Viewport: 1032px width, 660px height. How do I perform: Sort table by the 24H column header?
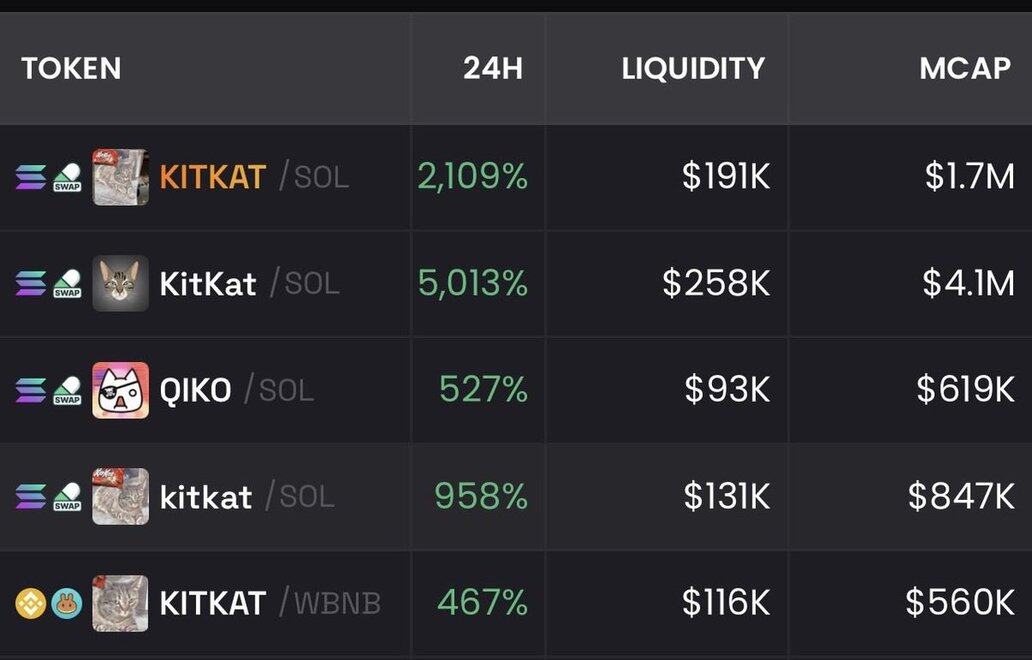(492, 68)
